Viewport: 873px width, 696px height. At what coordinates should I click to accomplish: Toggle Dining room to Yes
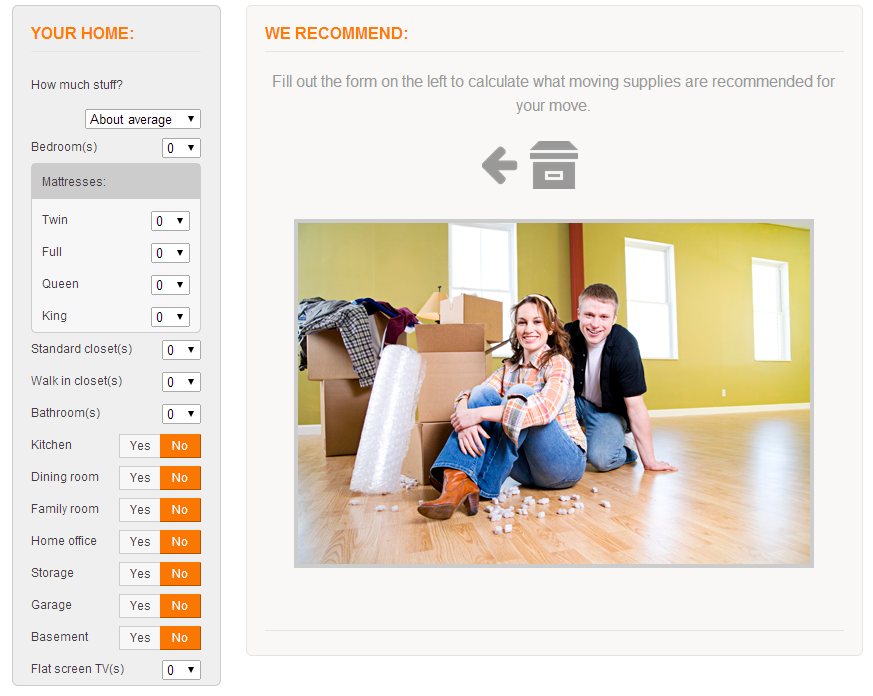pyautogui.click(x=139, y=477)
